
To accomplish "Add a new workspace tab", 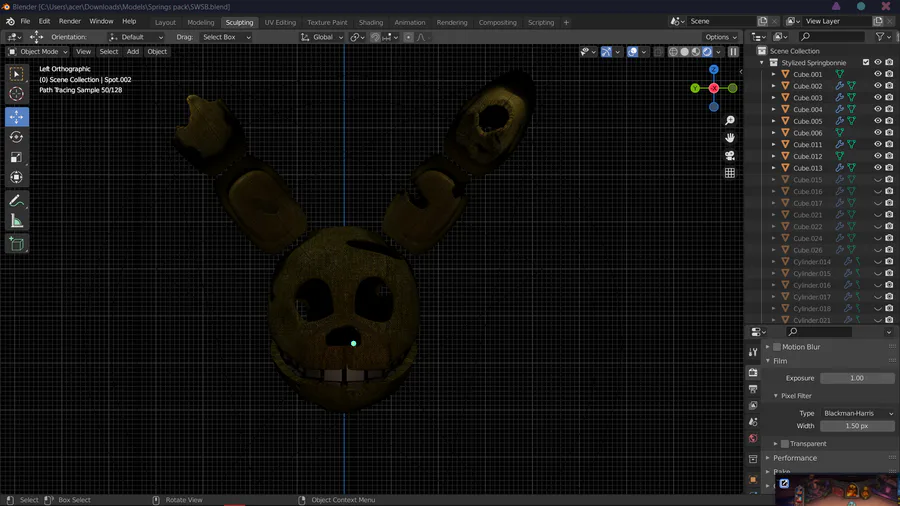I will pos(566,22).
